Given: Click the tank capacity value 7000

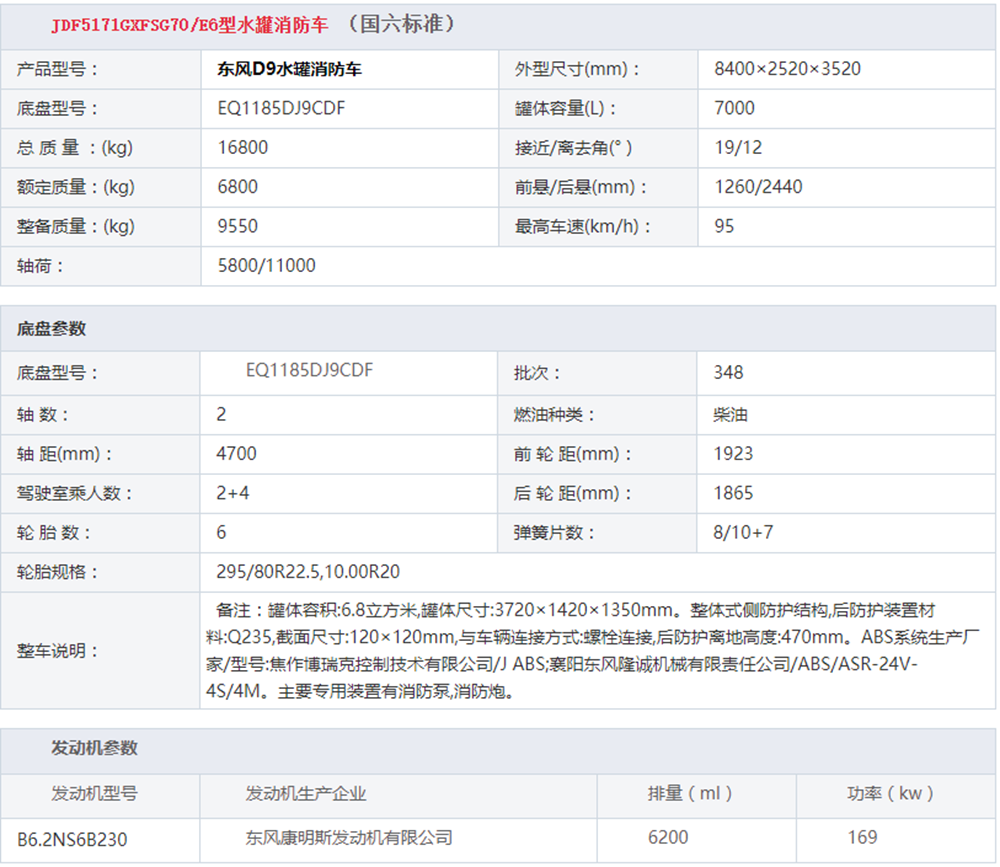Looking at the screenshot, I should pyautogui.click(x=734, y=108).
